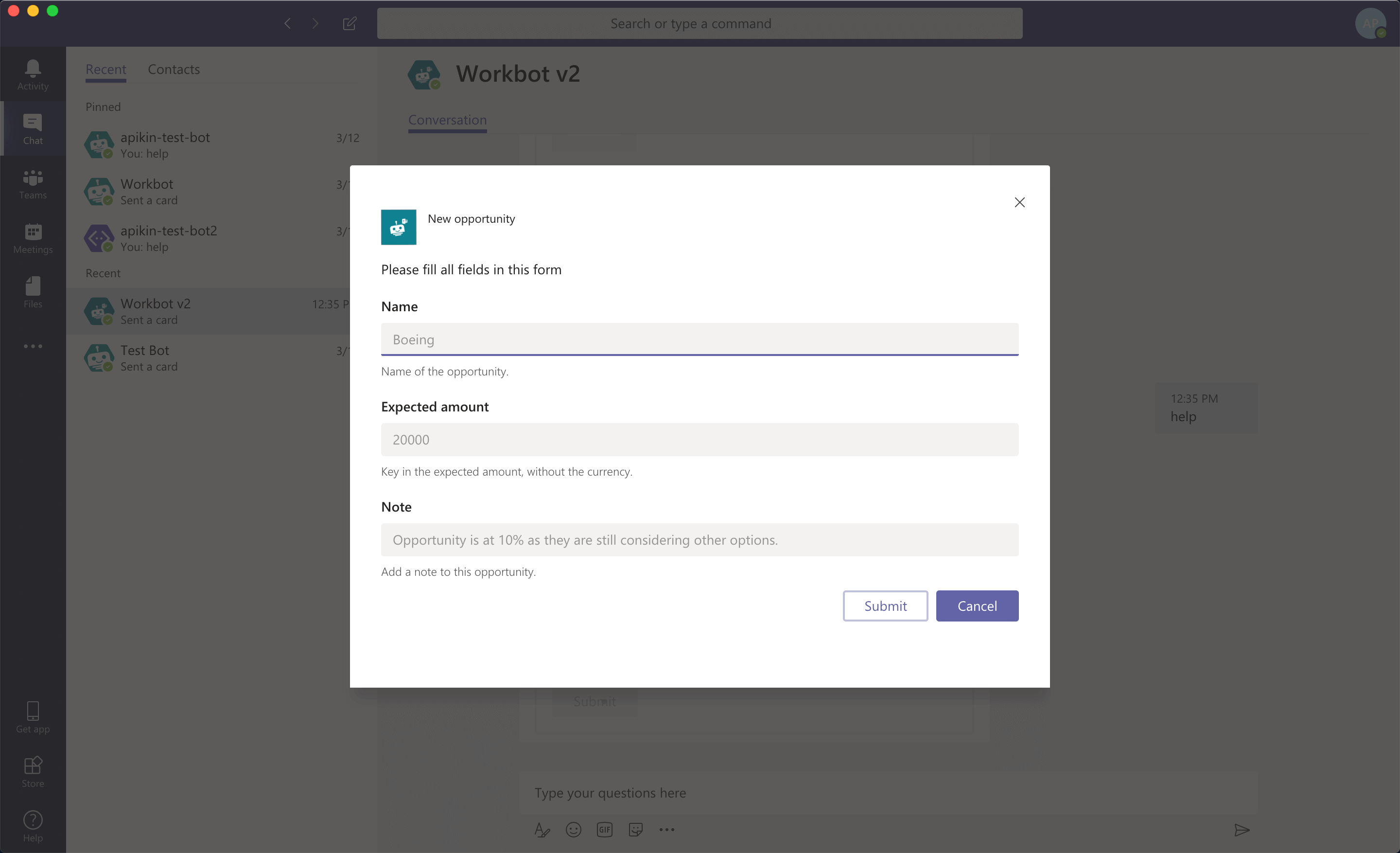
Task: Close the New opportunity dialog
Action: coord(1020,202)
